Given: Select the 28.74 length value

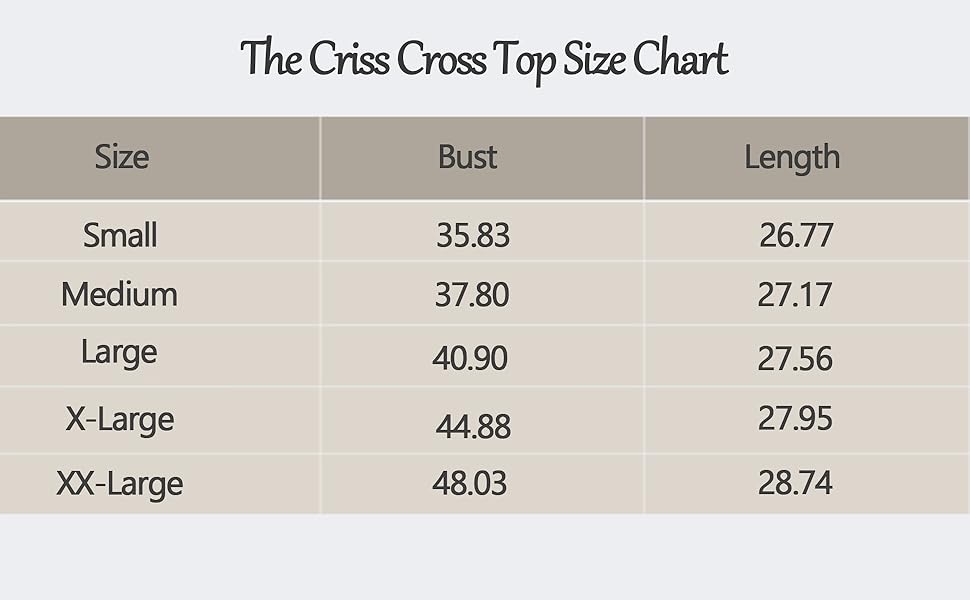Looking at the screenshot, I should click(795, 484).
